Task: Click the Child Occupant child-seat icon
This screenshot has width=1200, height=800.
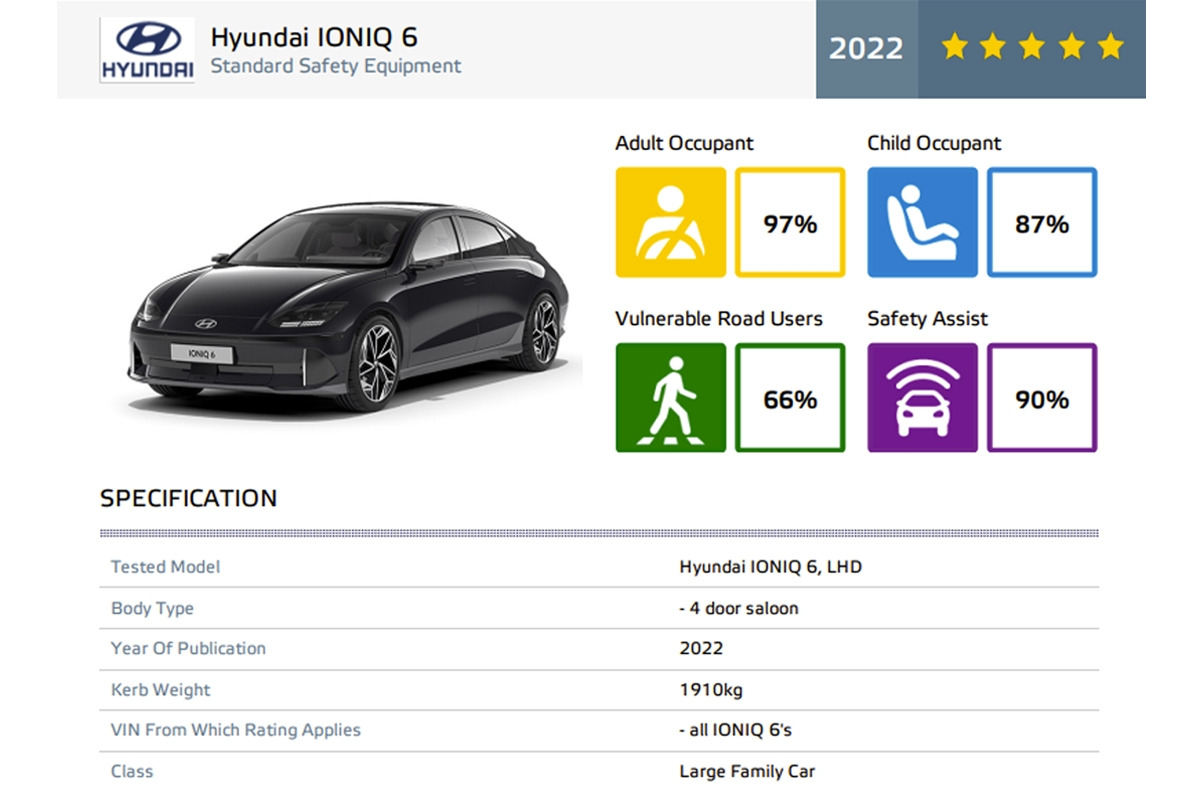Action: tap(923, 222)
